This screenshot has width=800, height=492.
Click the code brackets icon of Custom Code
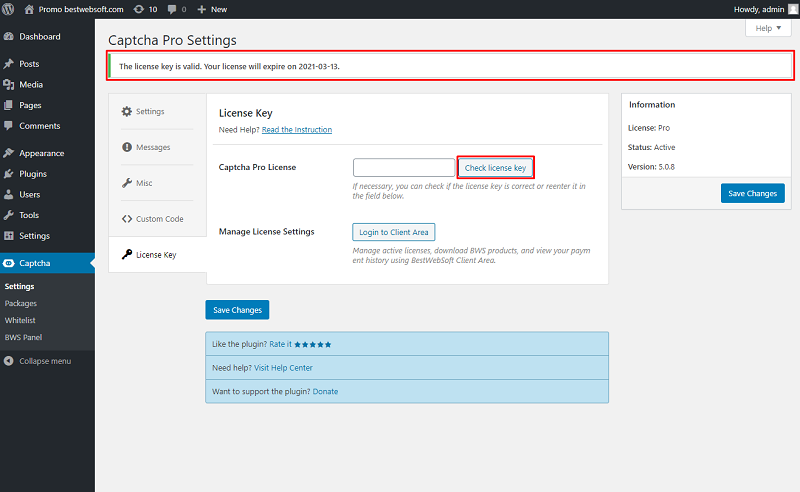[x=127, y=219]
